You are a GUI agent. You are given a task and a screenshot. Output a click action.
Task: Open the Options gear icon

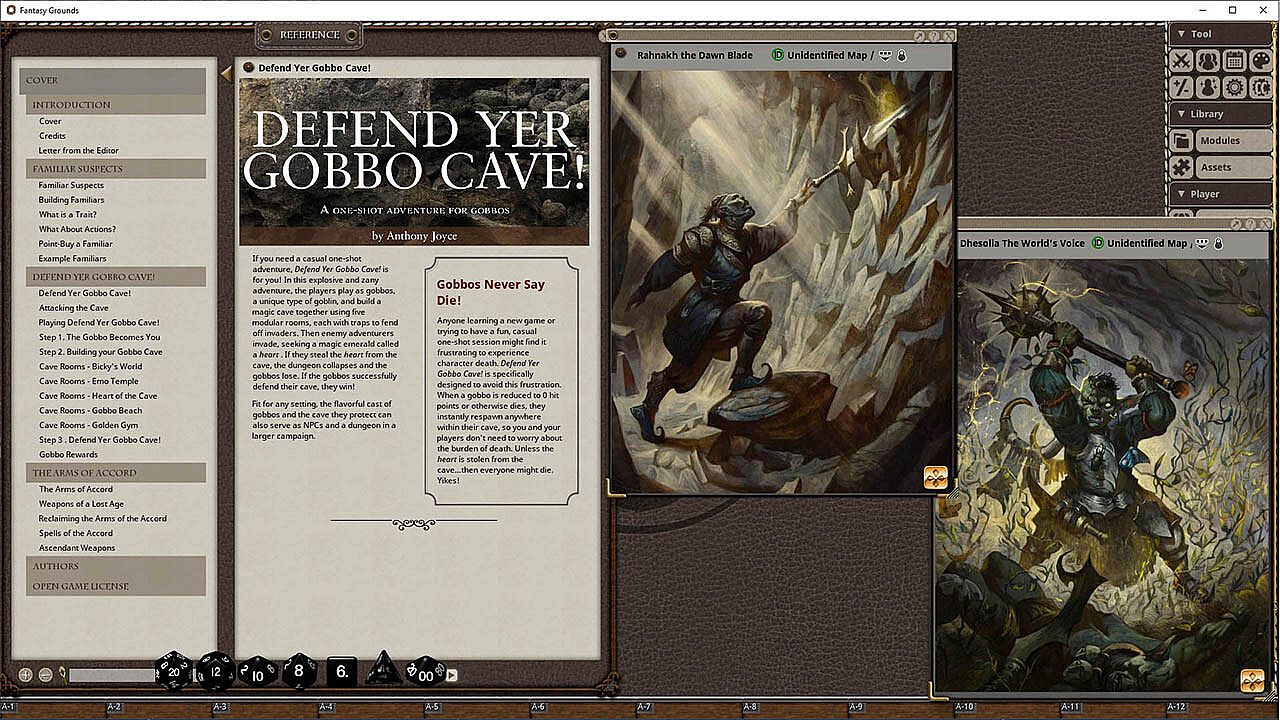pyautogui.click(x=1235, y=87)
